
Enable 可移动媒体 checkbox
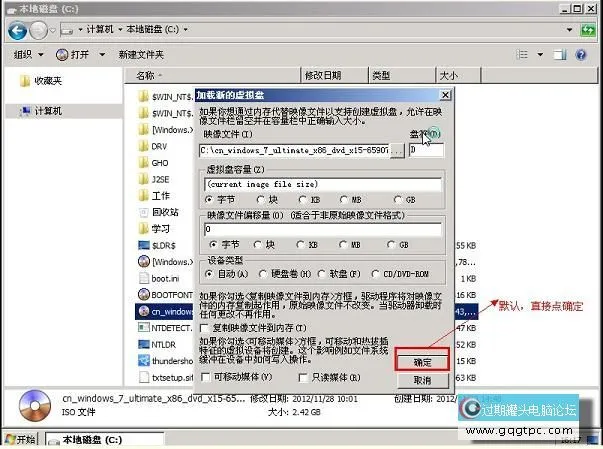point(206,377)
